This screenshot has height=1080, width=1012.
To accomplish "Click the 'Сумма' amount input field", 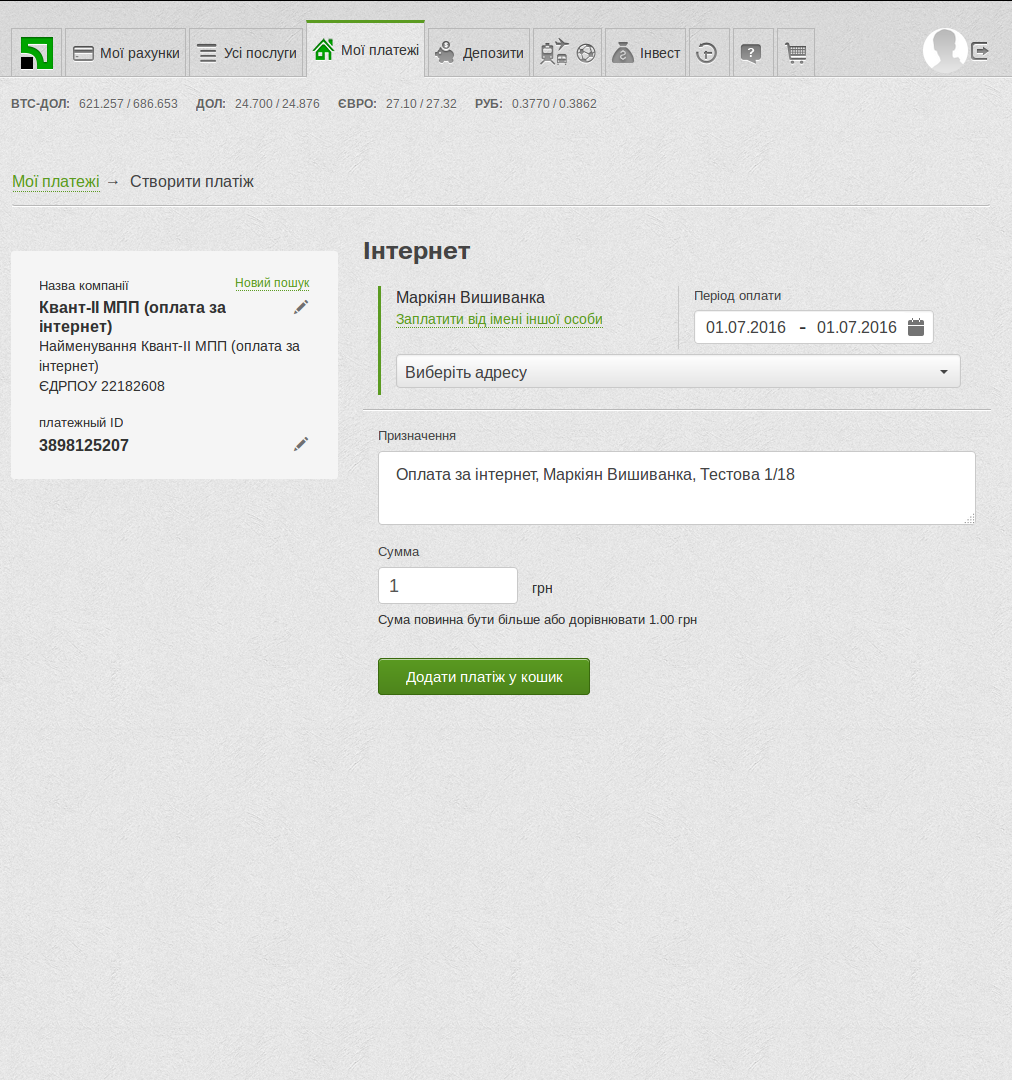I will 447,586.
